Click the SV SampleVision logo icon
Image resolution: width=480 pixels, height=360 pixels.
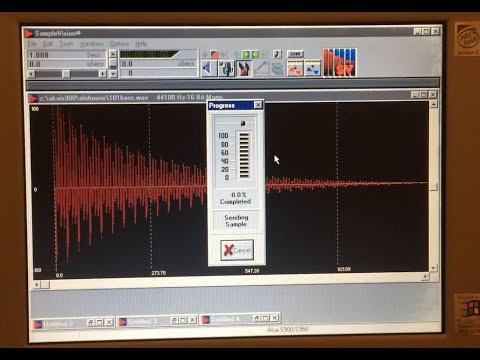pyautogui.click(x=340, y=63)
